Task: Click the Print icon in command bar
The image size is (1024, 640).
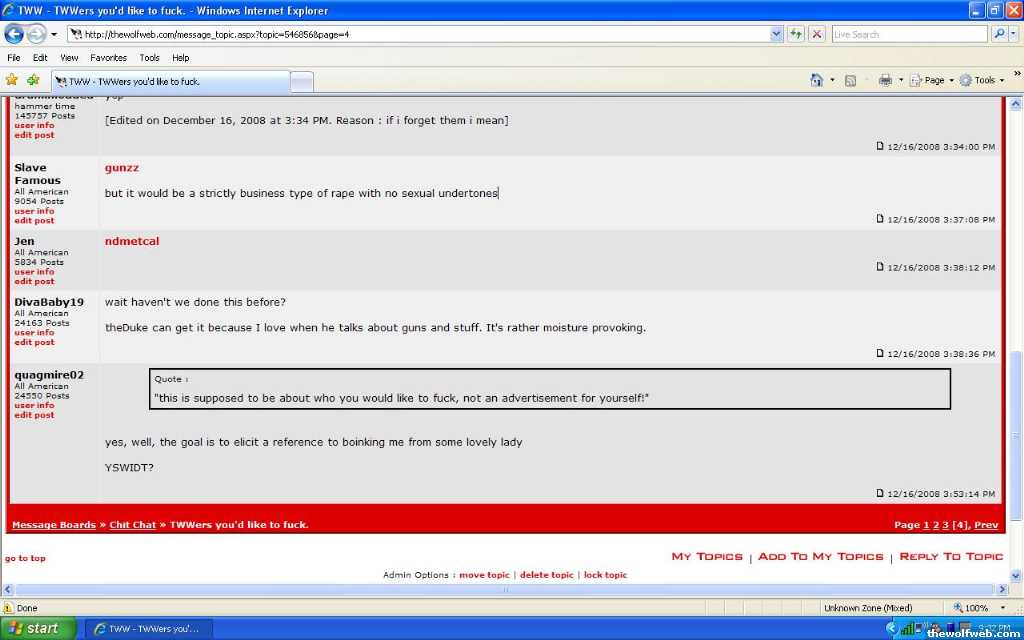Action: (x=885, y=80)
